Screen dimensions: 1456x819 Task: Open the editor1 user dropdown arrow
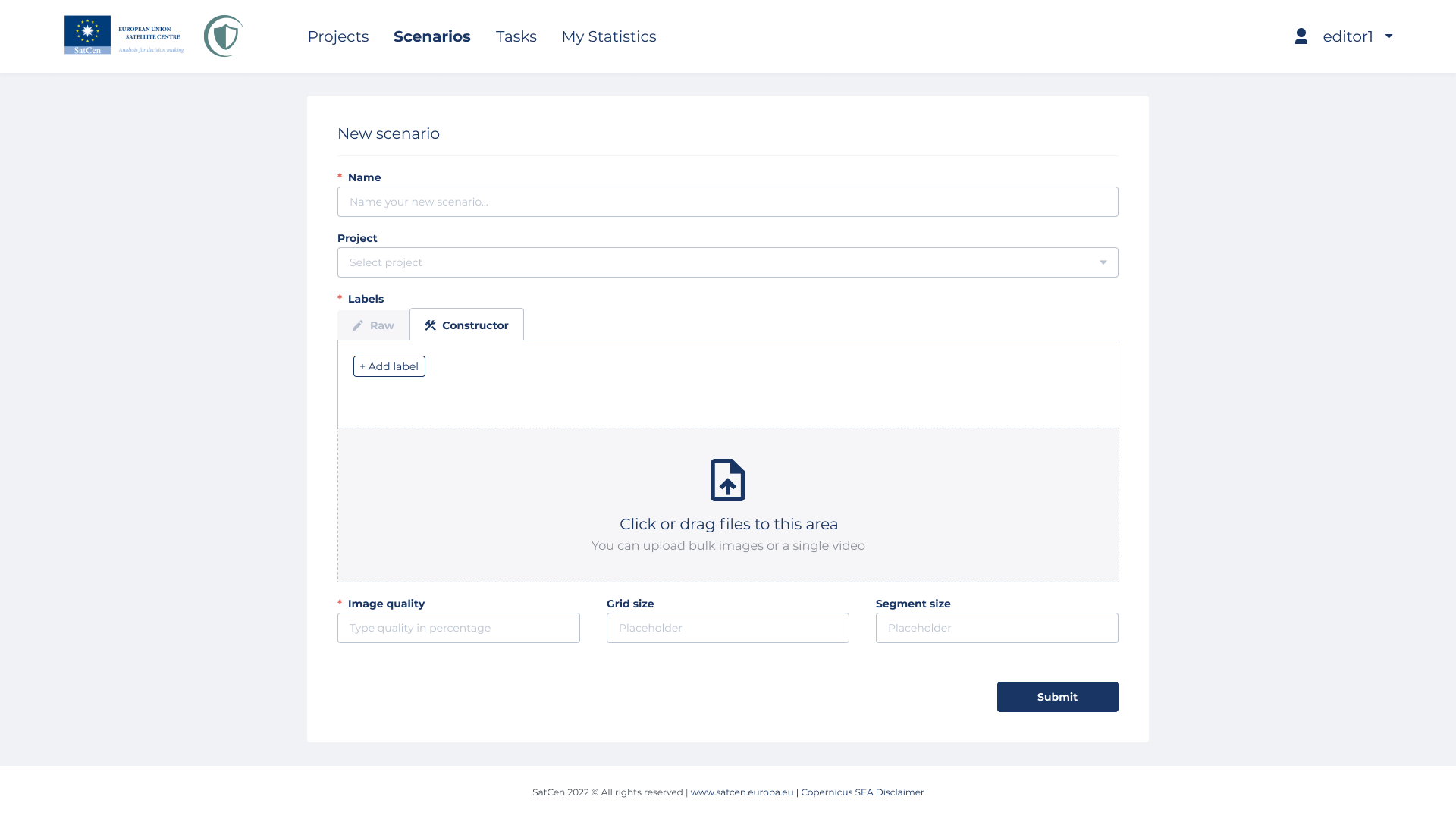point(1389,36)
